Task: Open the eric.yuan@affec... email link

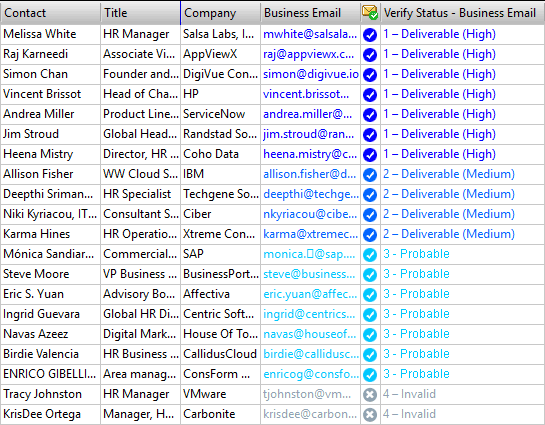Action: (x=310, y=294)
